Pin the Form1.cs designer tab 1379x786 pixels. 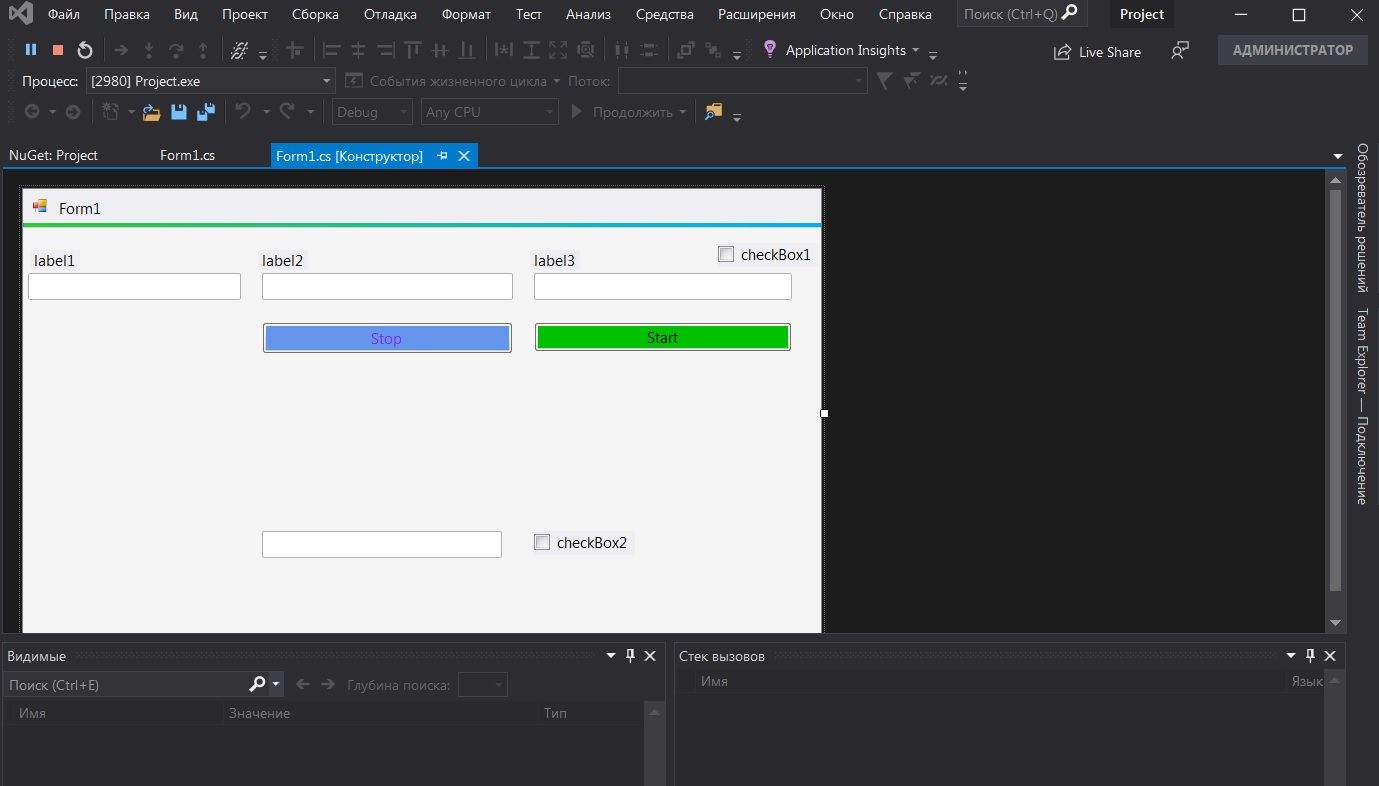click(x=442, y=156)
